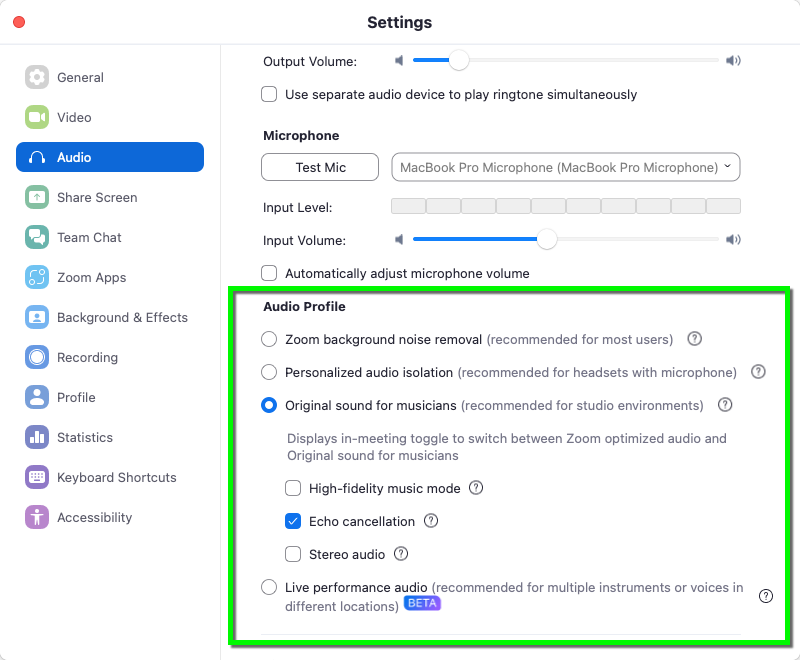Click the Accessibility icon

(x=37, y=517)
